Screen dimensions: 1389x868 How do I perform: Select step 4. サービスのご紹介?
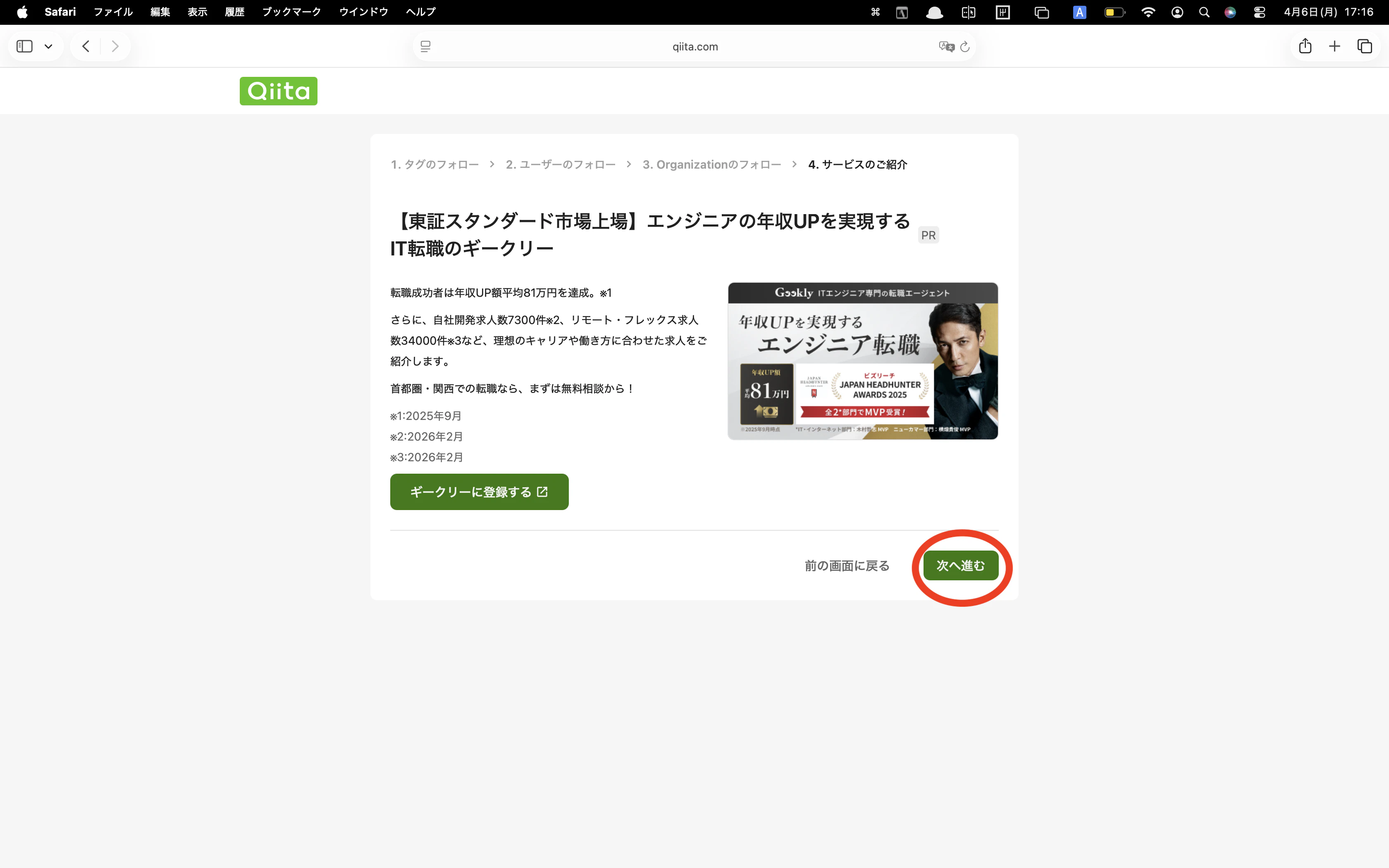pos(857,165)
